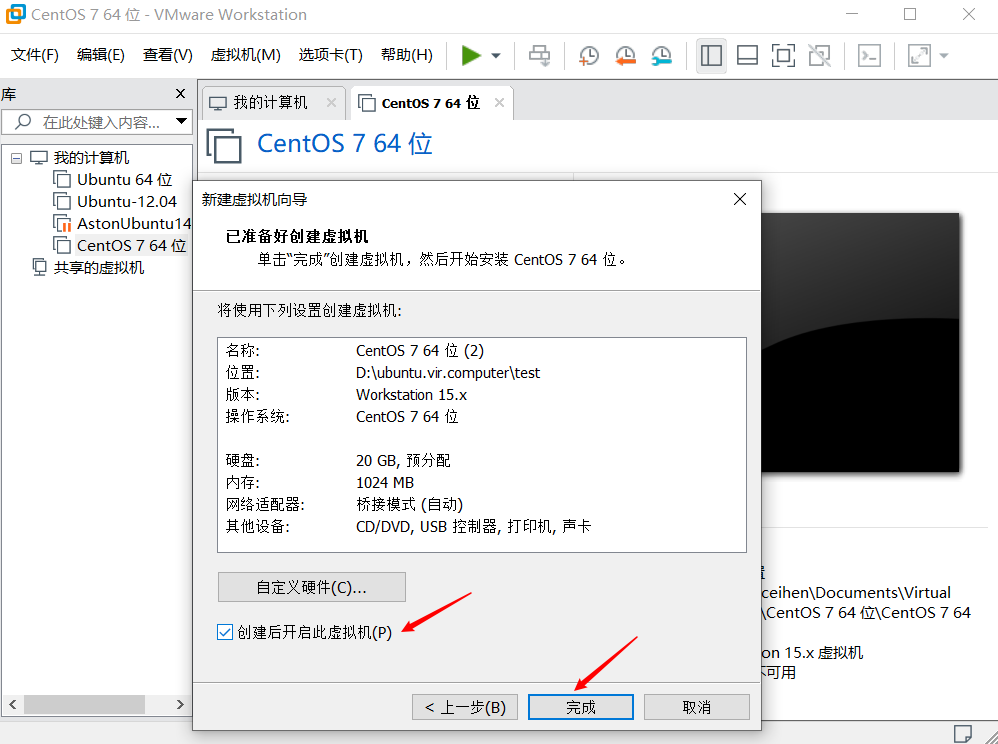Viewport: 998px width, 744px height.
Task: Click the 自定义硬件(C)... button
Action: [x=311, y=587]
